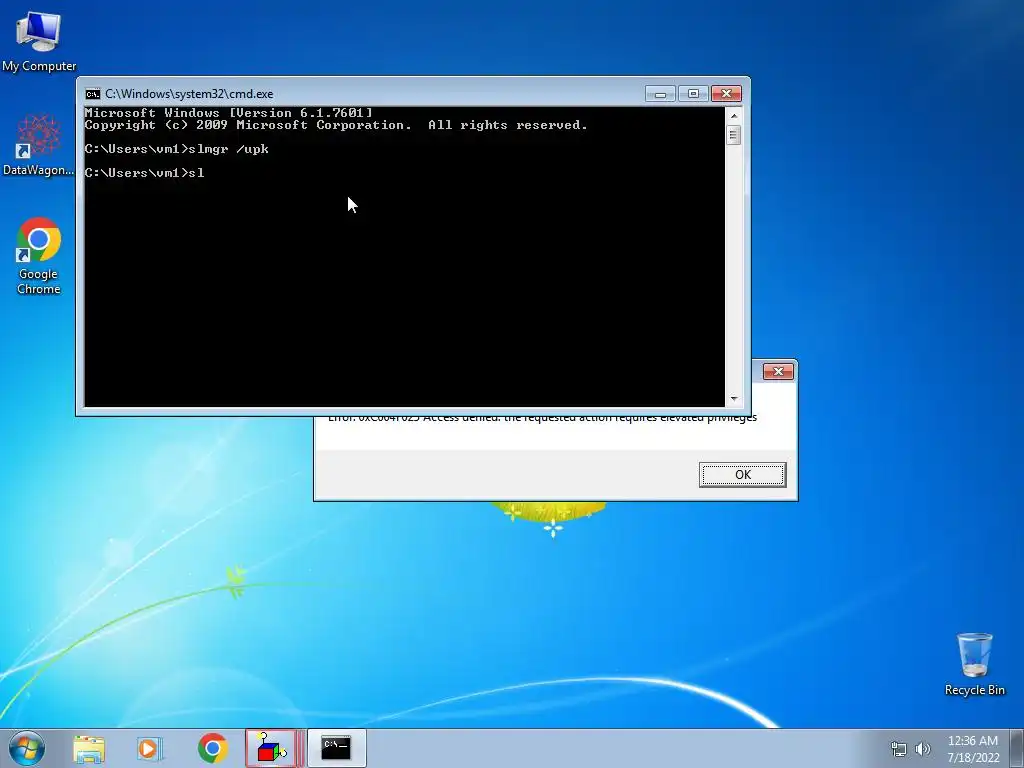The width and height of the screenshot is (1024, 768).
Task: Click the cmd scrollbar thumb
Action: tap(734, 135)
